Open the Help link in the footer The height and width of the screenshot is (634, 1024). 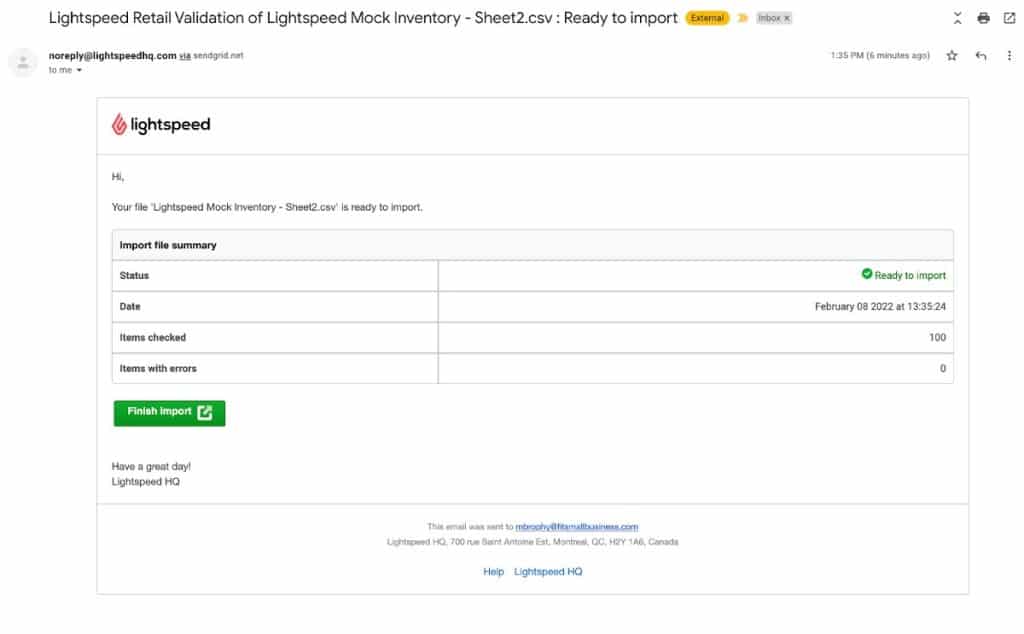pyautogui.click(x=493, y=571)
